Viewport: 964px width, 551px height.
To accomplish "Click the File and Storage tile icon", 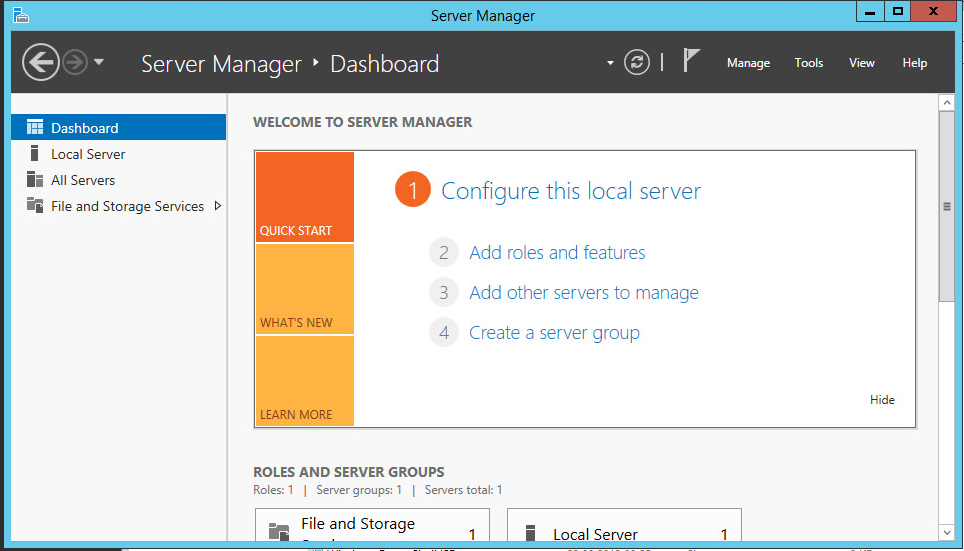I will point(279,532).
